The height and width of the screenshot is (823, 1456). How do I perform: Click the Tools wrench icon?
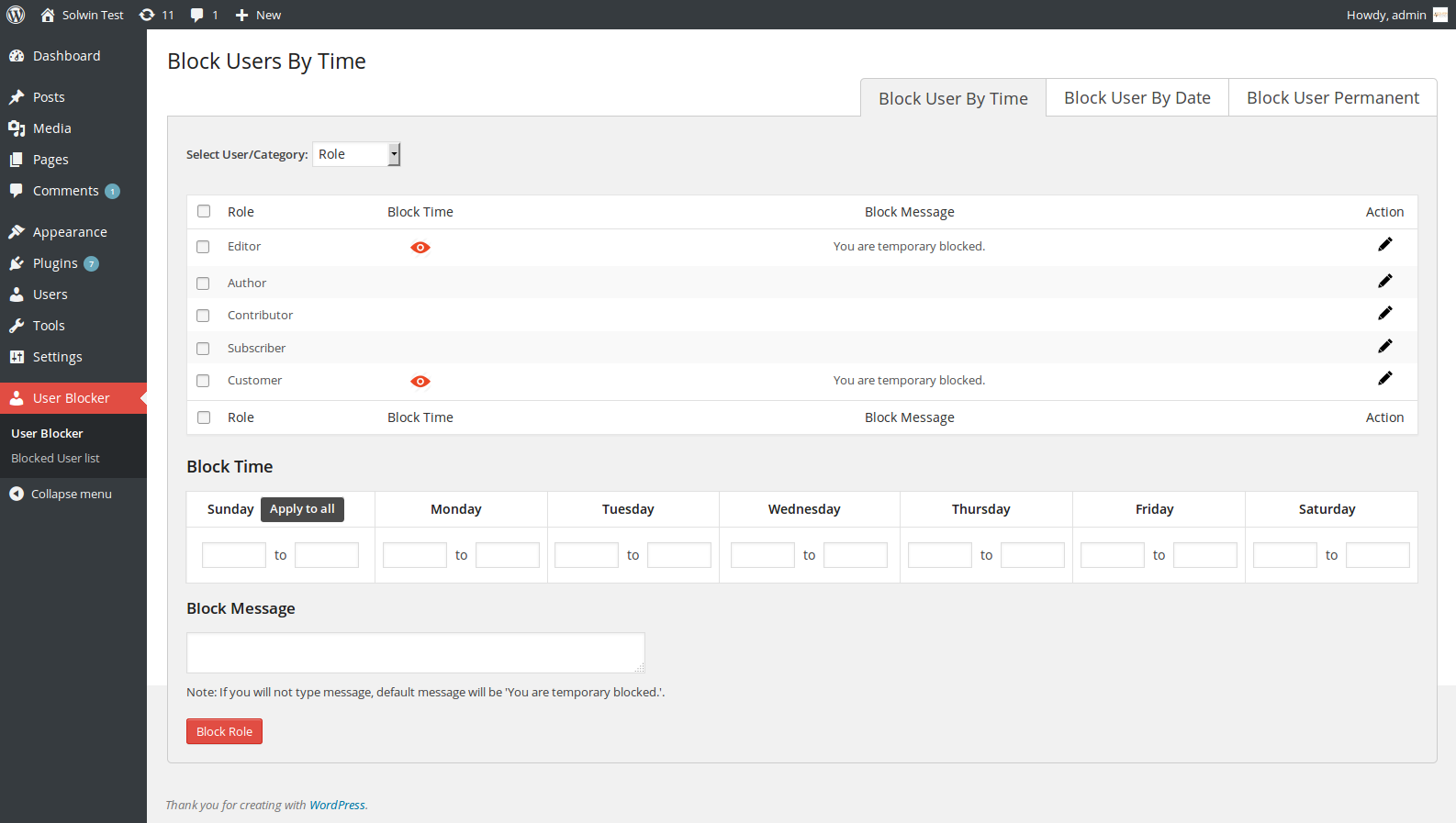pos(17,326)
